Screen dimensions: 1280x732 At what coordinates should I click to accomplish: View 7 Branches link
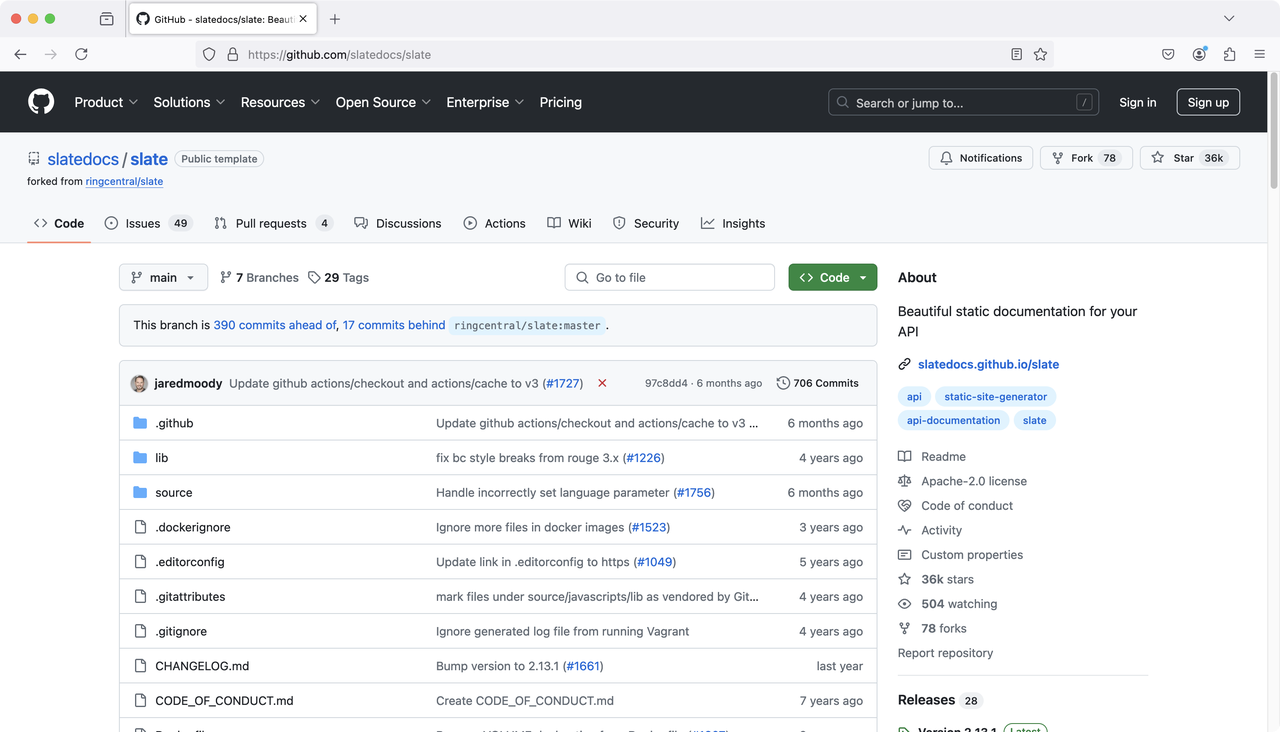point(259,277)
